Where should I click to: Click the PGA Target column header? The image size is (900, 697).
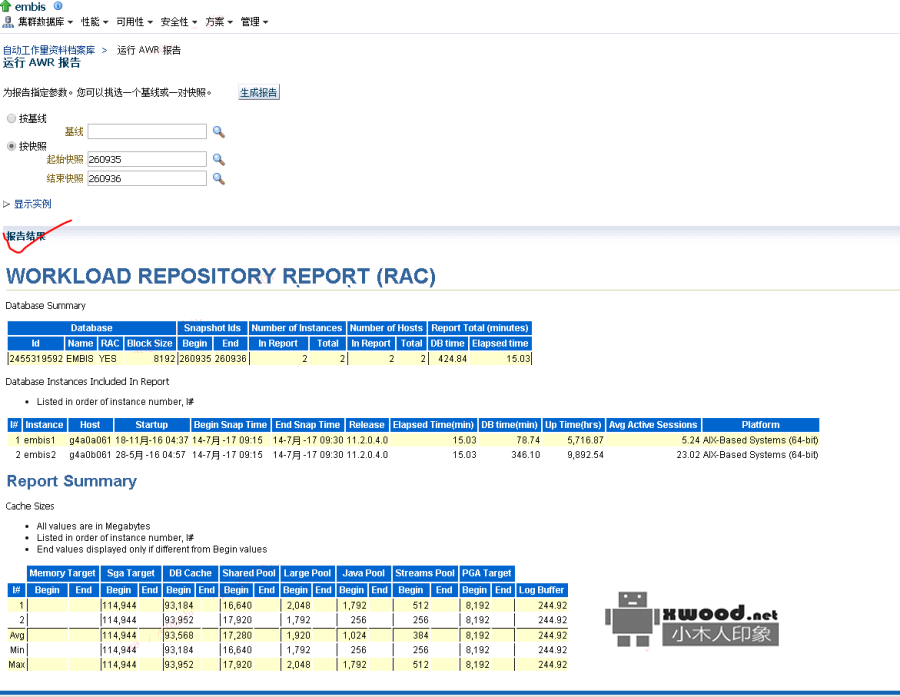487,573
